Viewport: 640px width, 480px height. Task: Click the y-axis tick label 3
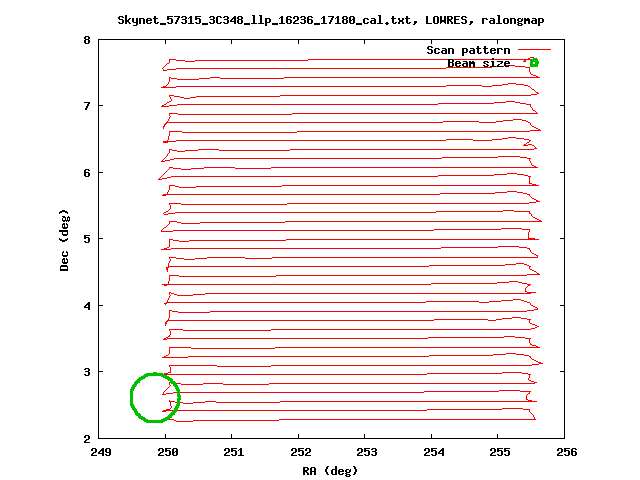87,372
